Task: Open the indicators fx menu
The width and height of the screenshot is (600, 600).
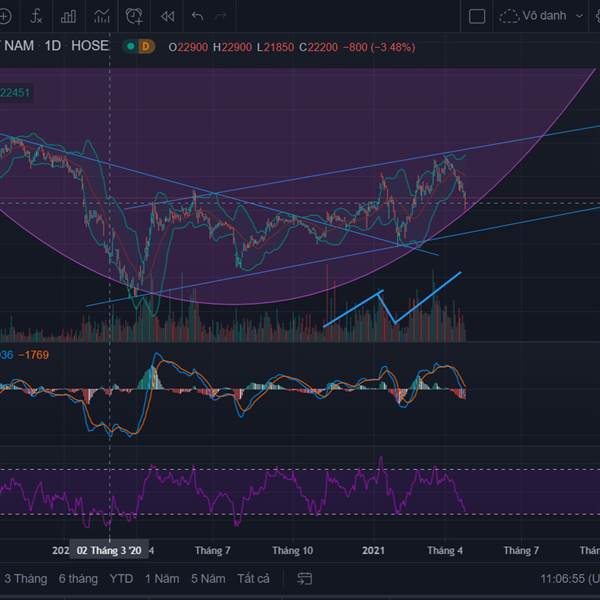Action: 36,16
